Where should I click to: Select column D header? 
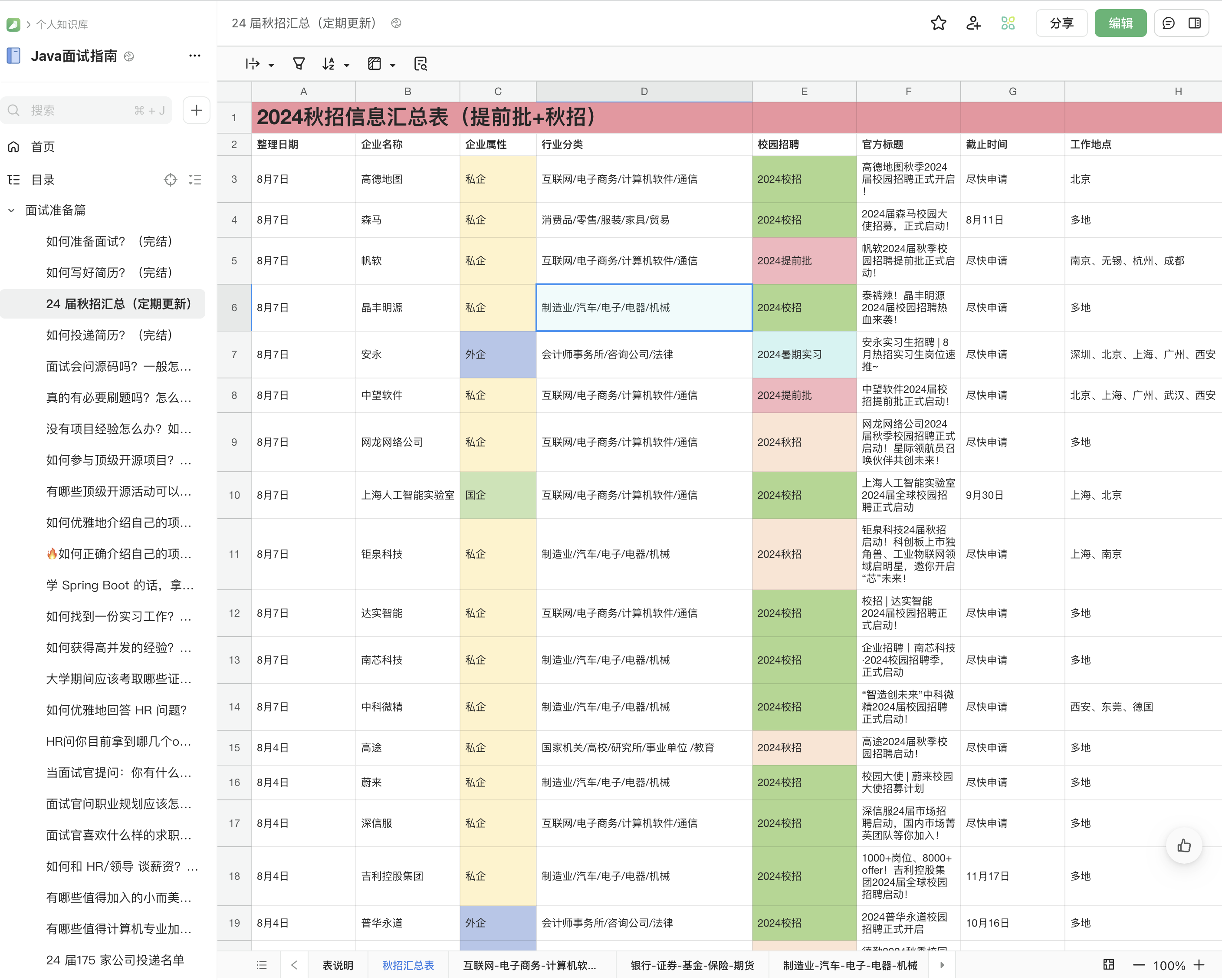644,91
